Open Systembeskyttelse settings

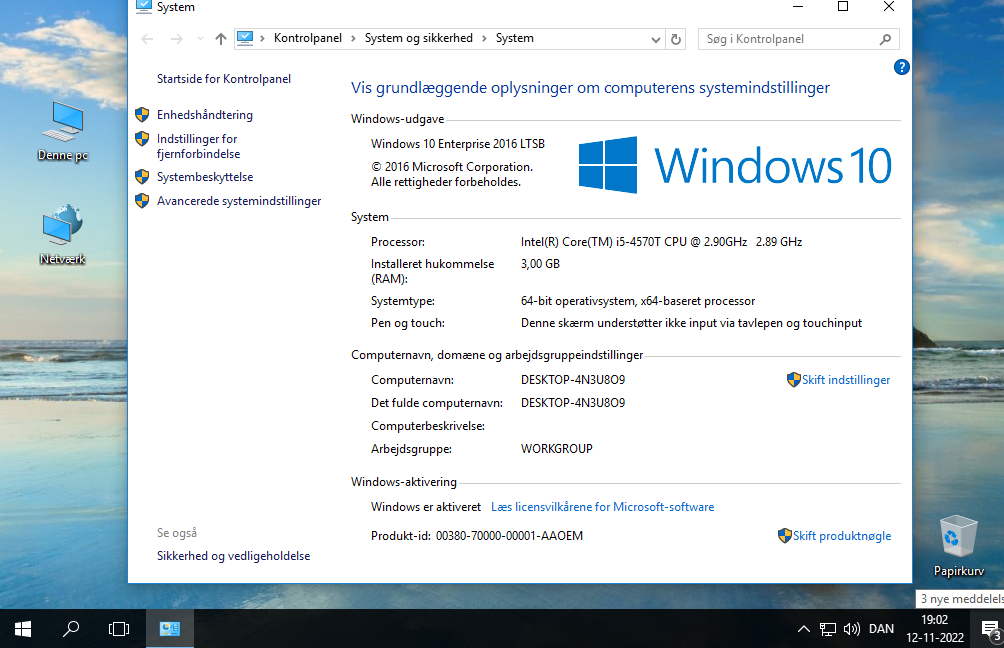pos(205,177)
